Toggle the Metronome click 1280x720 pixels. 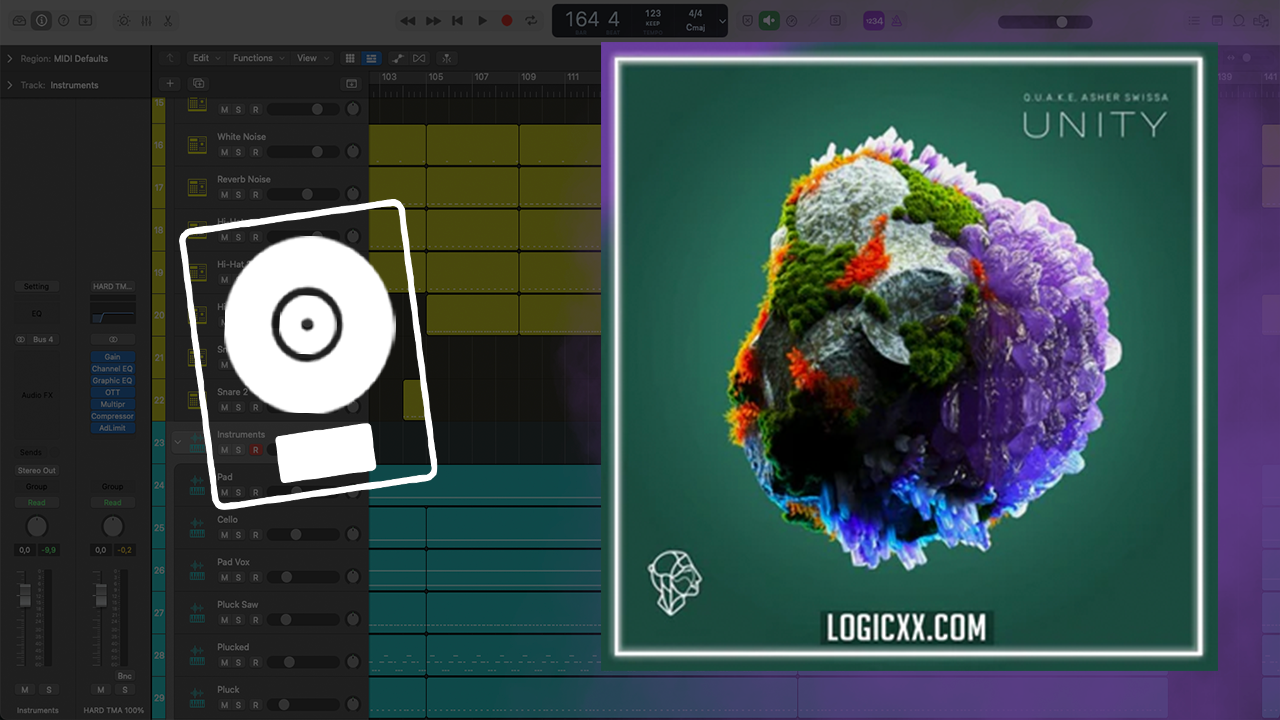897,20
